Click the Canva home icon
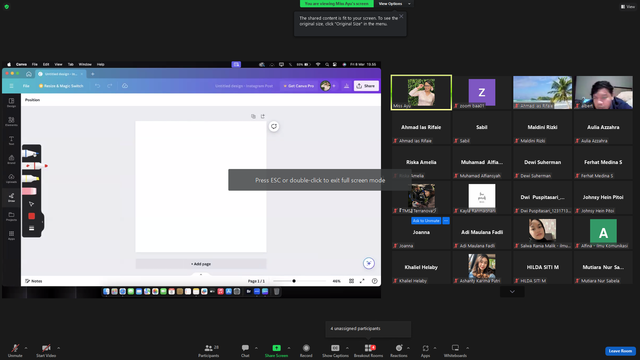 click(29, 74)
